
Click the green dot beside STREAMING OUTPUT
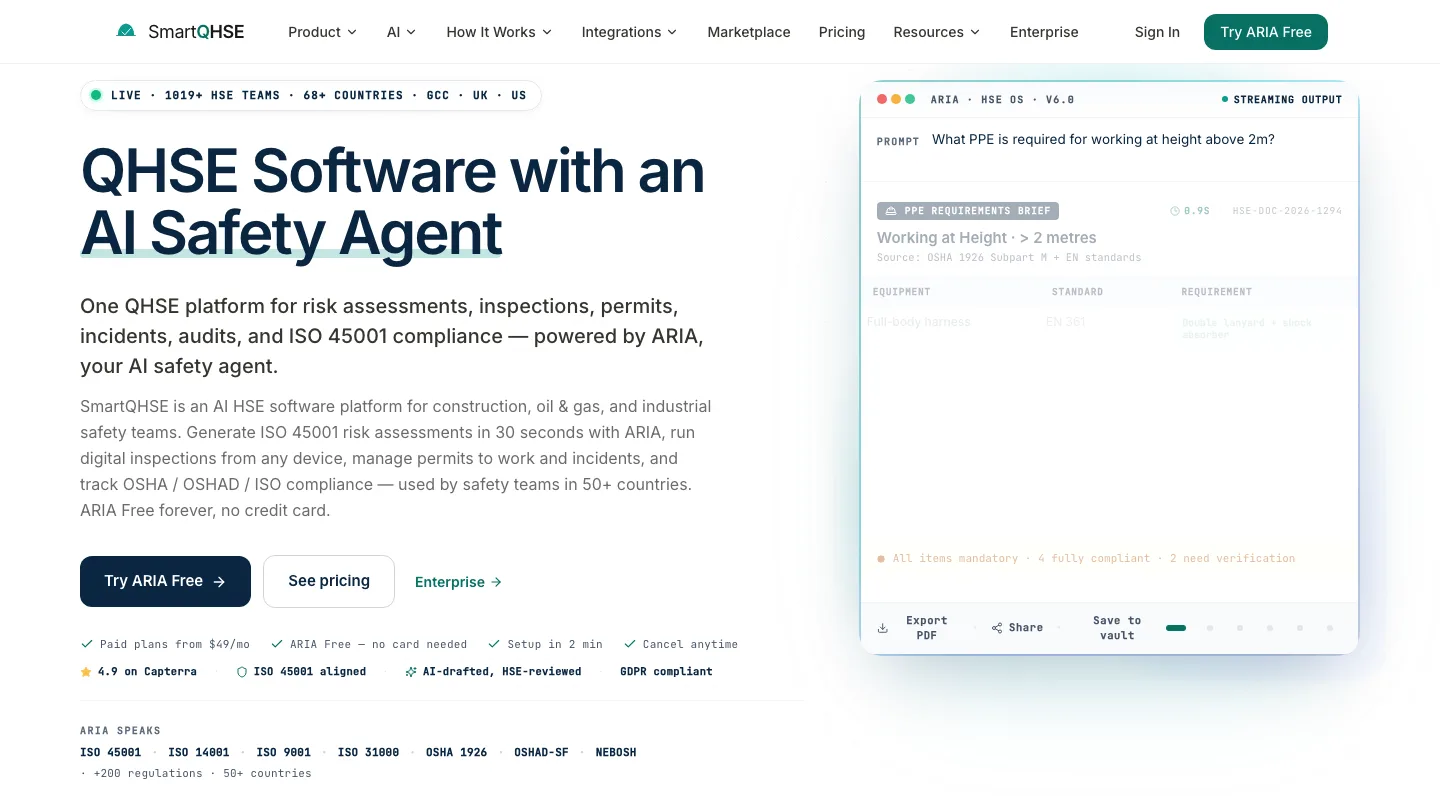[1225, 99]
